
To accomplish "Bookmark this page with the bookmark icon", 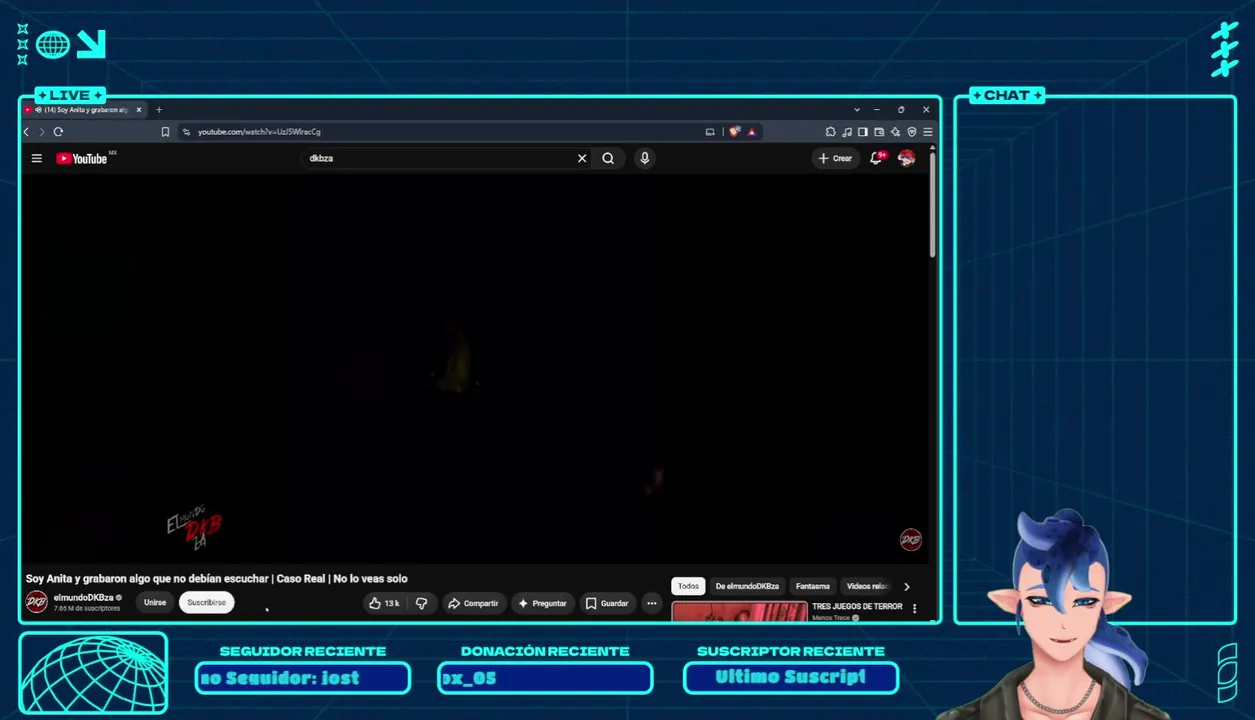I will click(165, 132).
